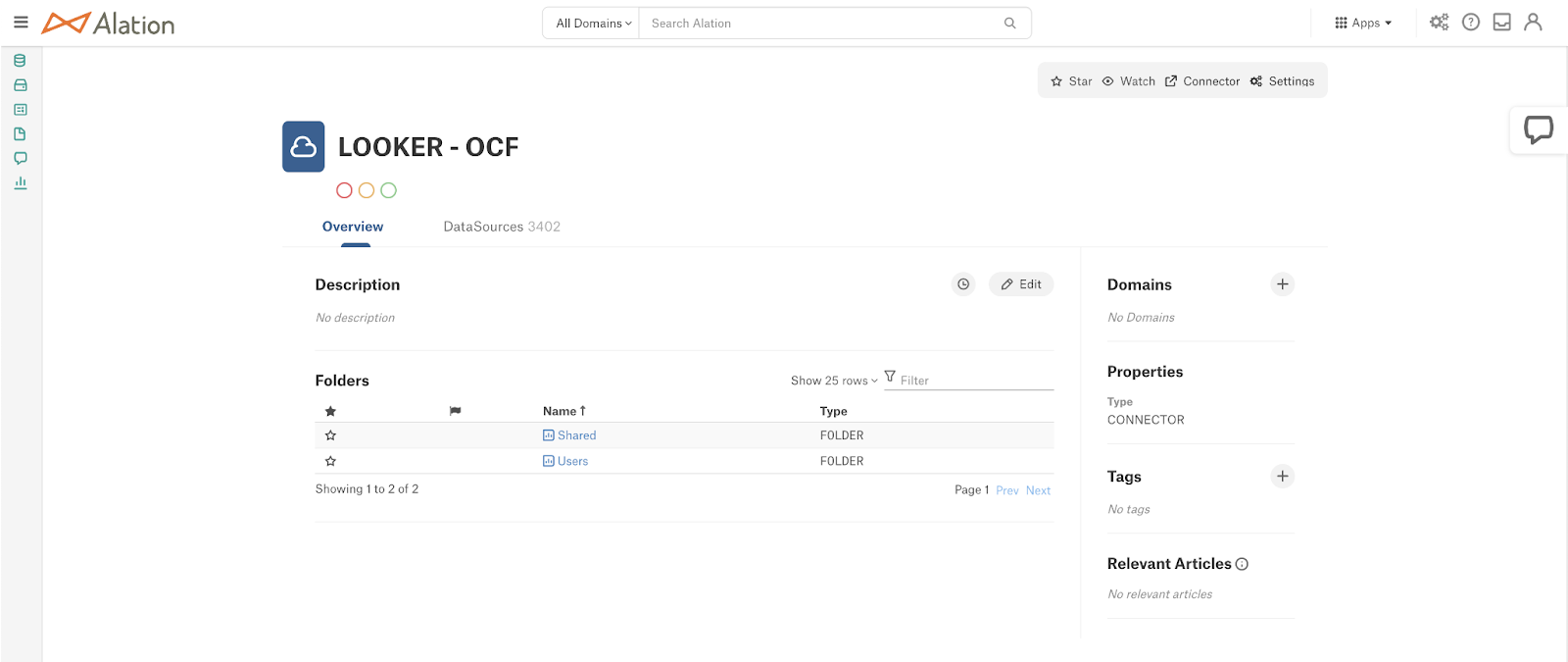Go to the Prev page
The width and height of the screenshot is (1568, 662).
pyautogui.click(x=1007, y=490)
